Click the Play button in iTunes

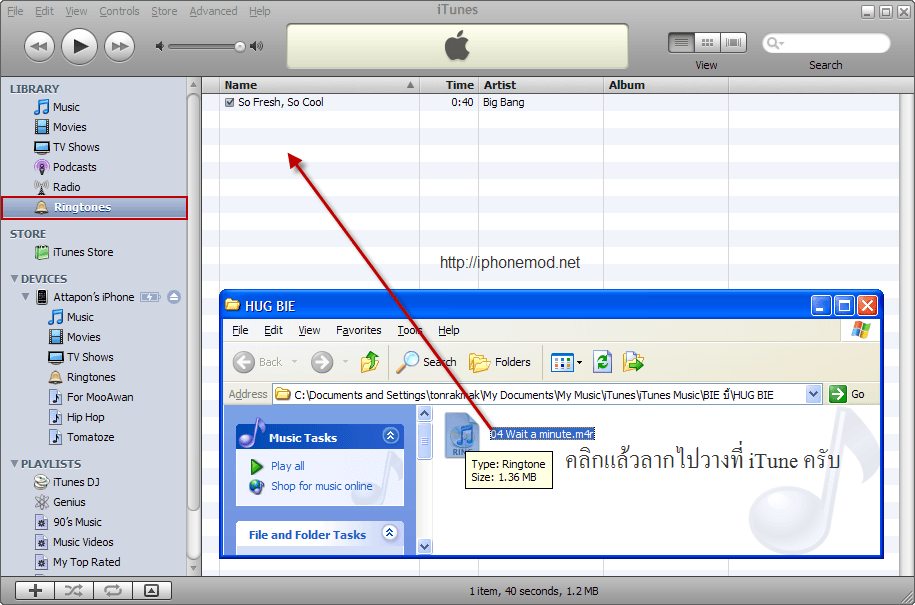click(x=79, y=46)
